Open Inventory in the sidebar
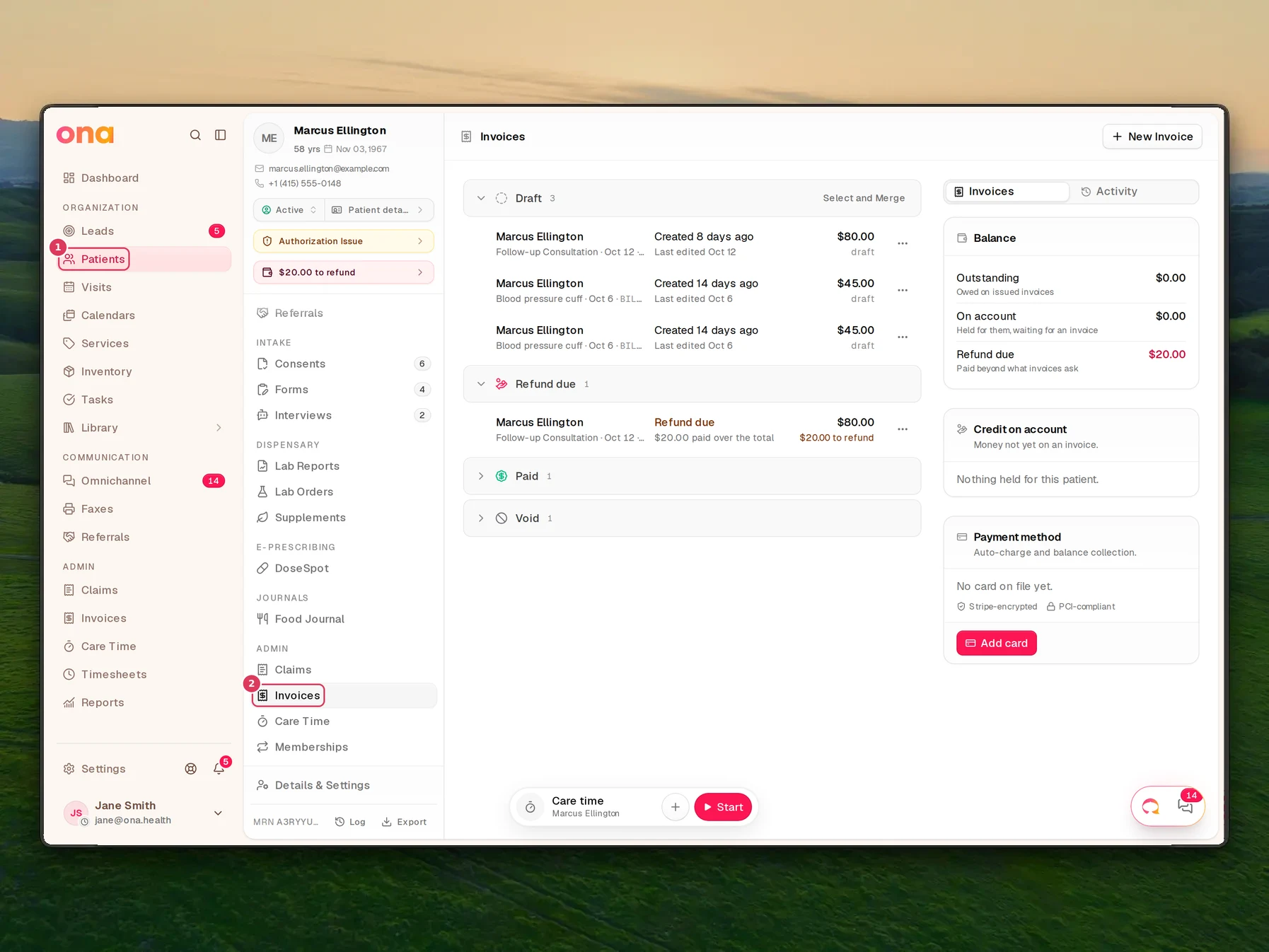 pos(144,371)
